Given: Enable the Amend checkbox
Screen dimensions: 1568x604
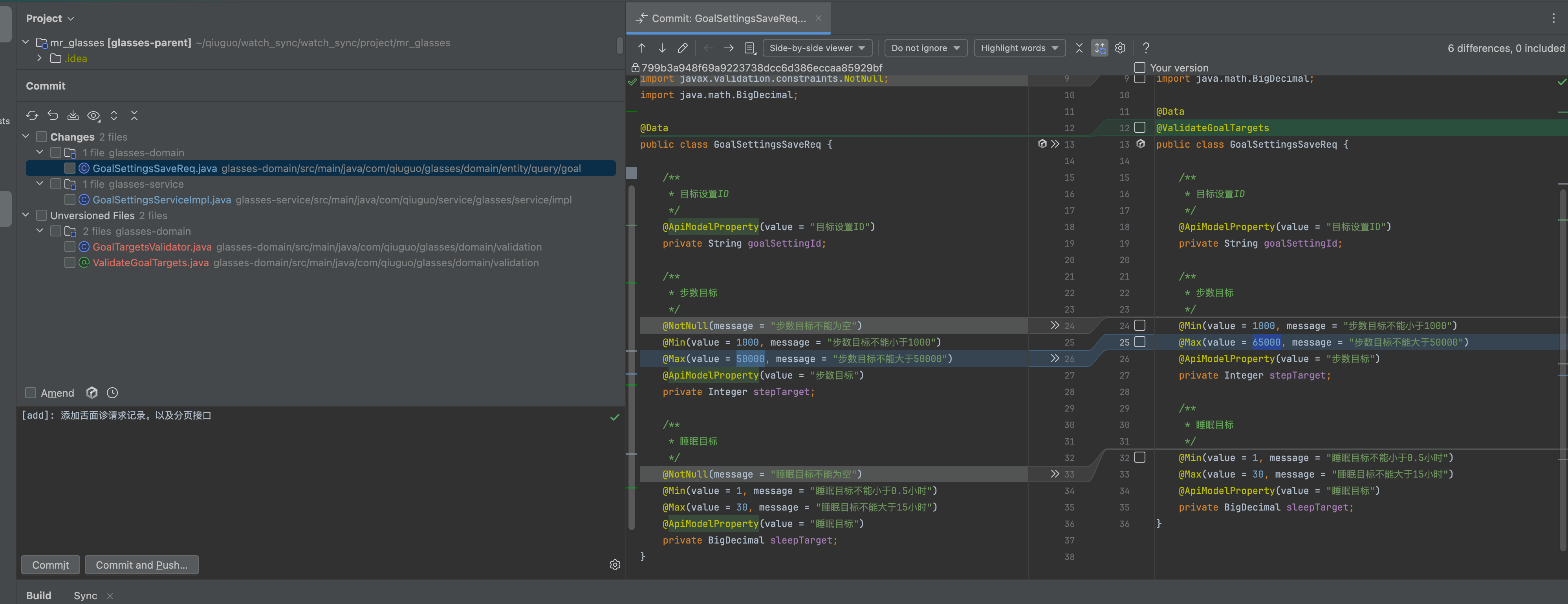Looking at the screenshot, I should (30, 393).
